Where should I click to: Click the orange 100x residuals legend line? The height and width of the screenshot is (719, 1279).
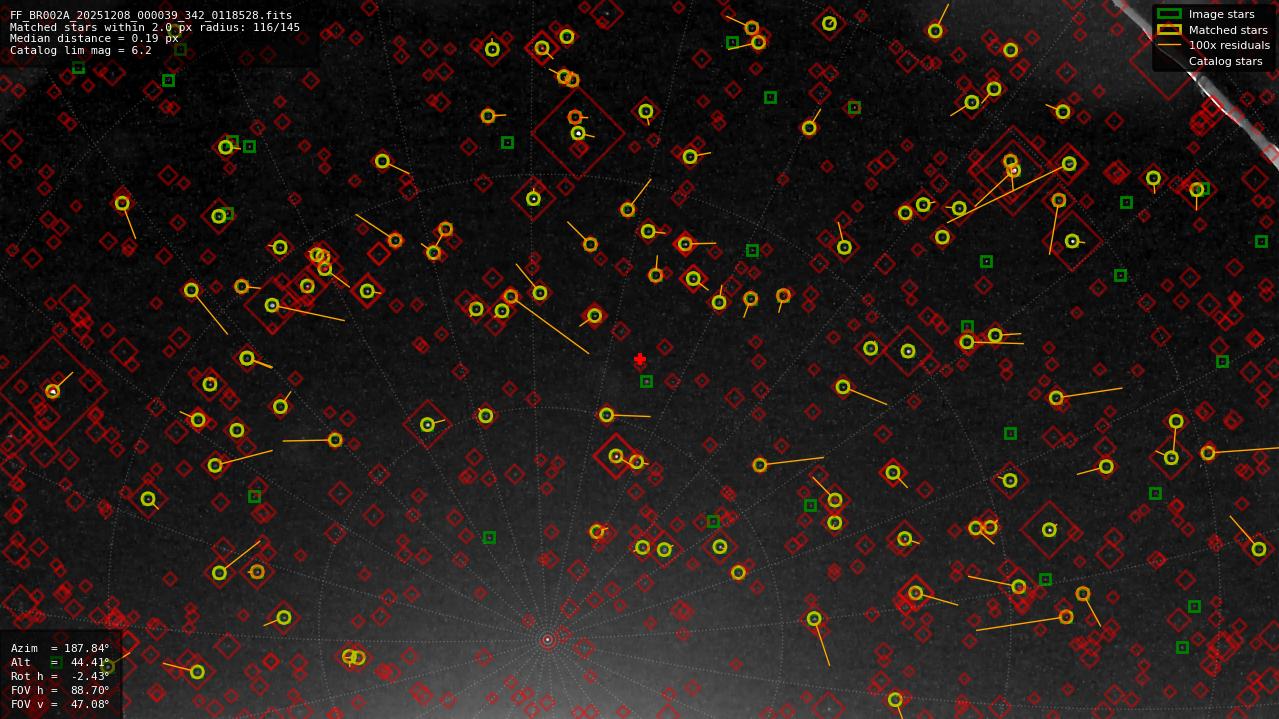1169,45
